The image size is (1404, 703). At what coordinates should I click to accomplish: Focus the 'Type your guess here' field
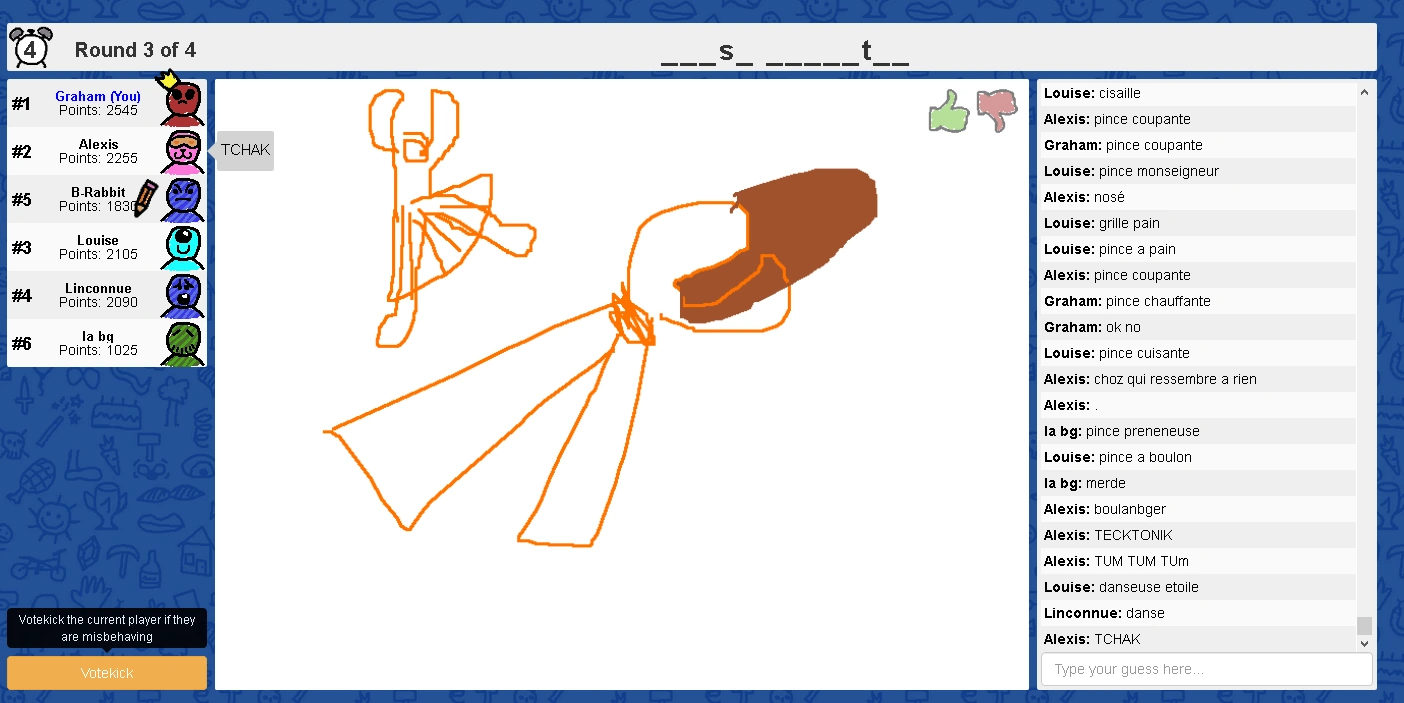pos(1206,669)
